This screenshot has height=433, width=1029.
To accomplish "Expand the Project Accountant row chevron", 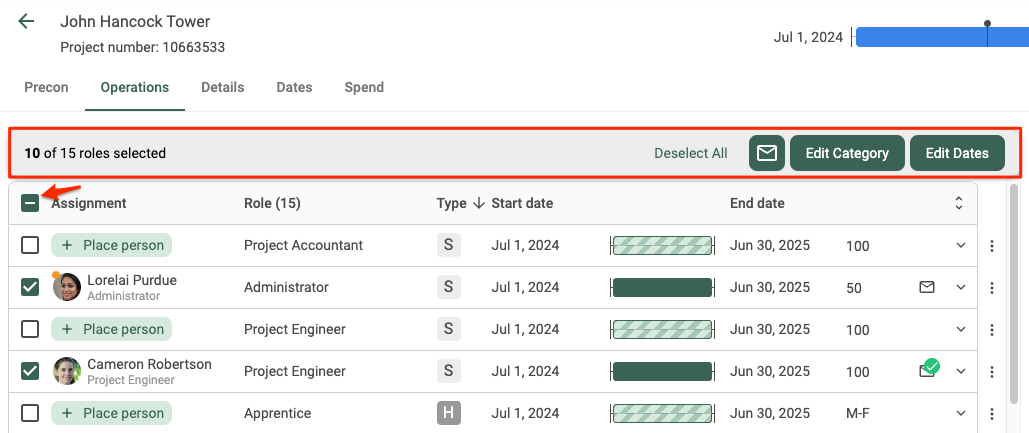I will coord(961,245).
